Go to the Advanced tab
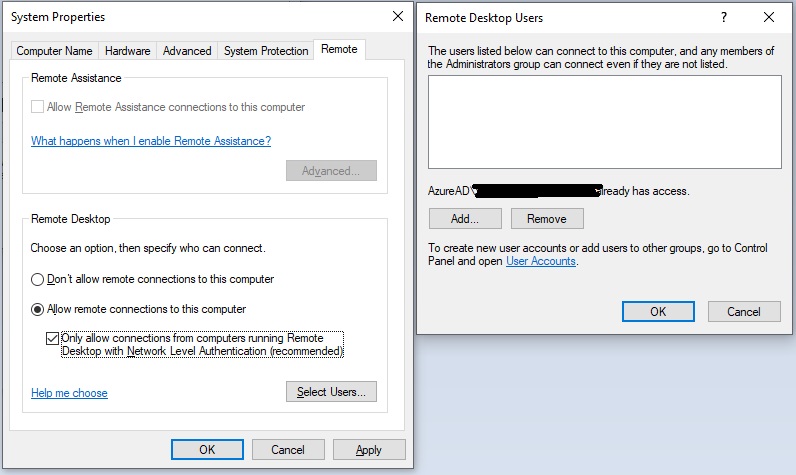The height and width of the screenshot is (475, 796). coord(187,51)
